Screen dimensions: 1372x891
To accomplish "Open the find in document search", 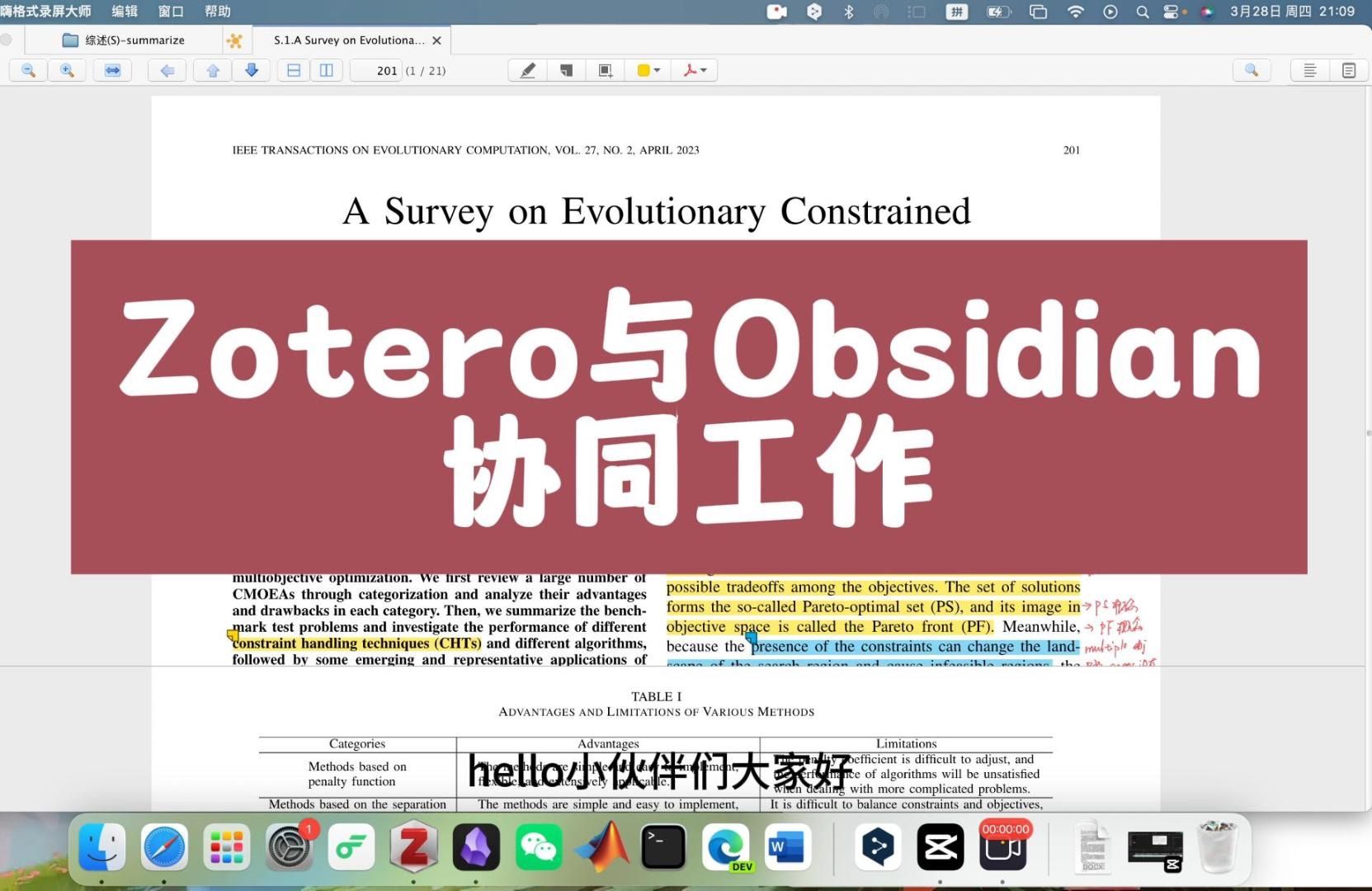I will point(1252,70).
